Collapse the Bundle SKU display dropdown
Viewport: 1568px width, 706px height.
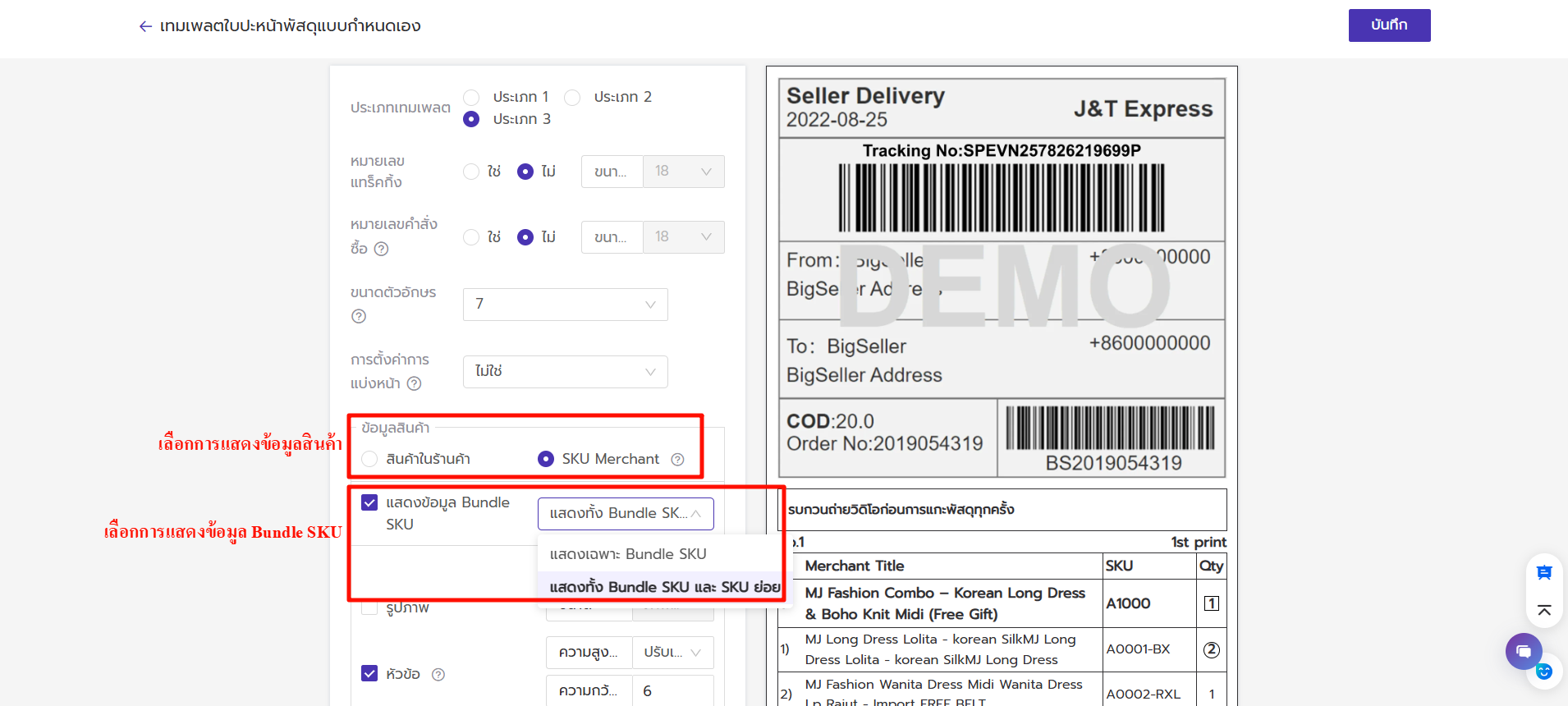point(626,514)
